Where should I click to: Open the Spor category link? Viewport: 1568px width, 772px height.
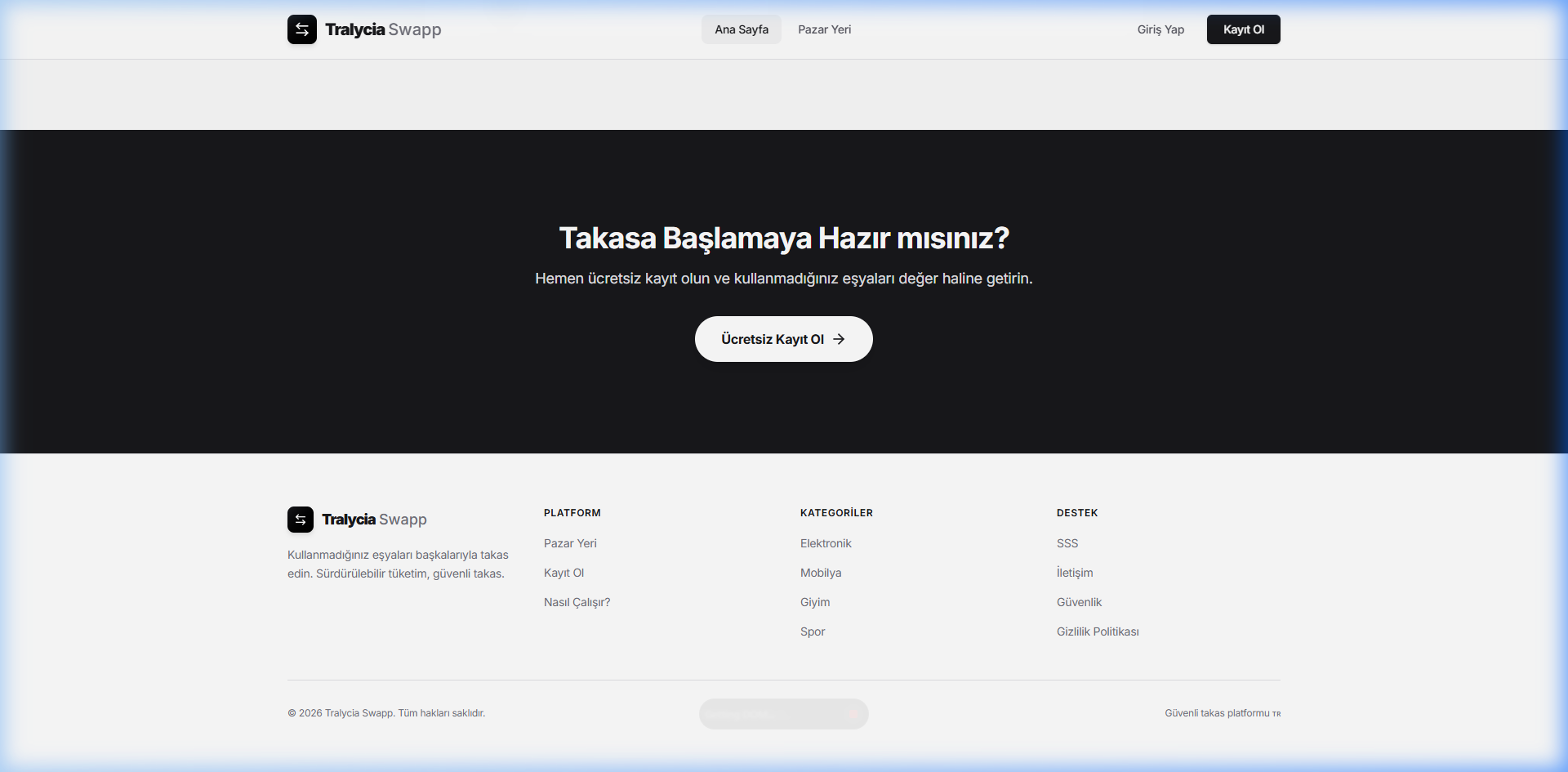[x=813, y=631]
